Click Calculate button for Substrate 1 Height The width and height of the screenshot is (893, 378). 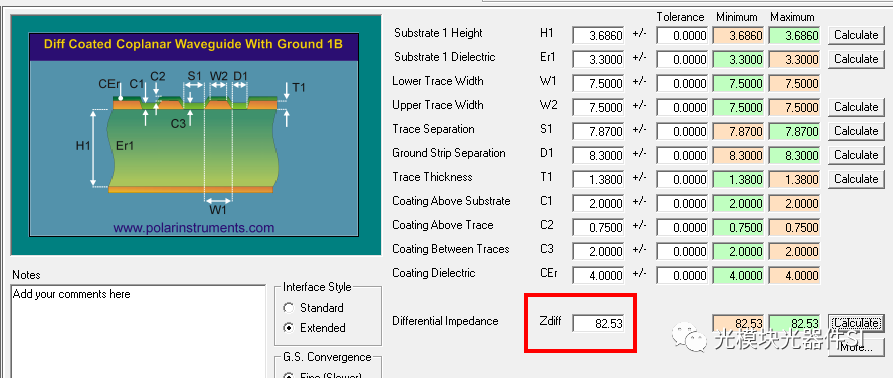pyautogui.click(x=856, y=35)
